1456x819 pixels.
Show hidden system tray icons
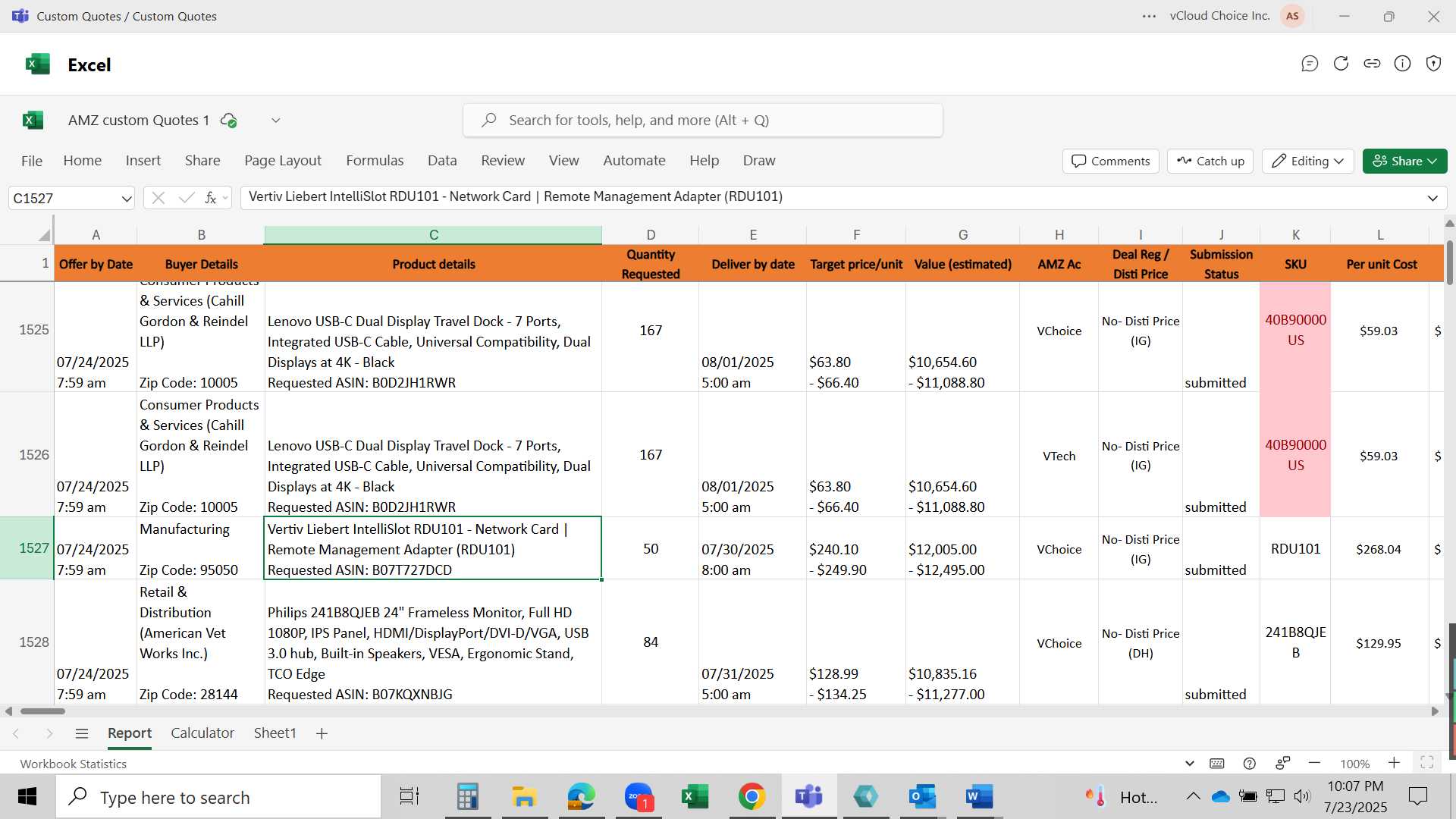tap(1193, 796)
